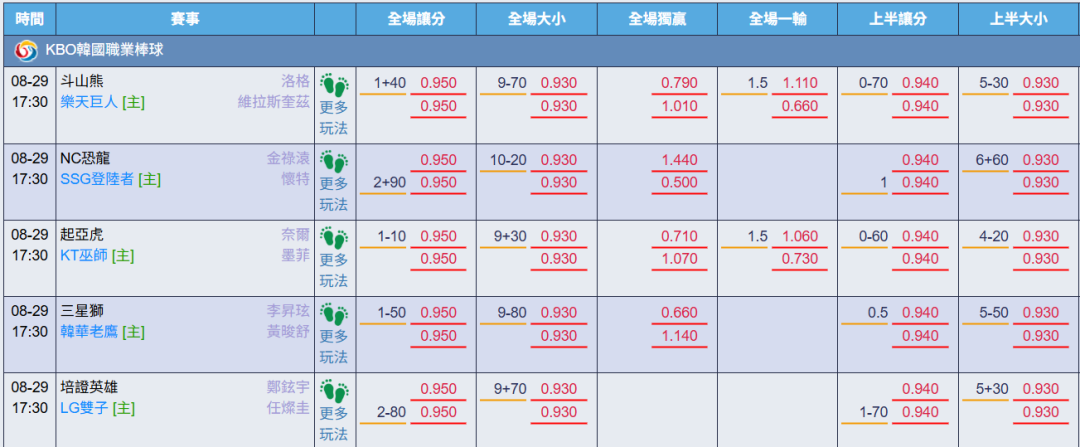Screen dimensions: 1080x447
Task: Pick 1.060 全場一輸 odds for 起亞虎
Action: [800, 237]
